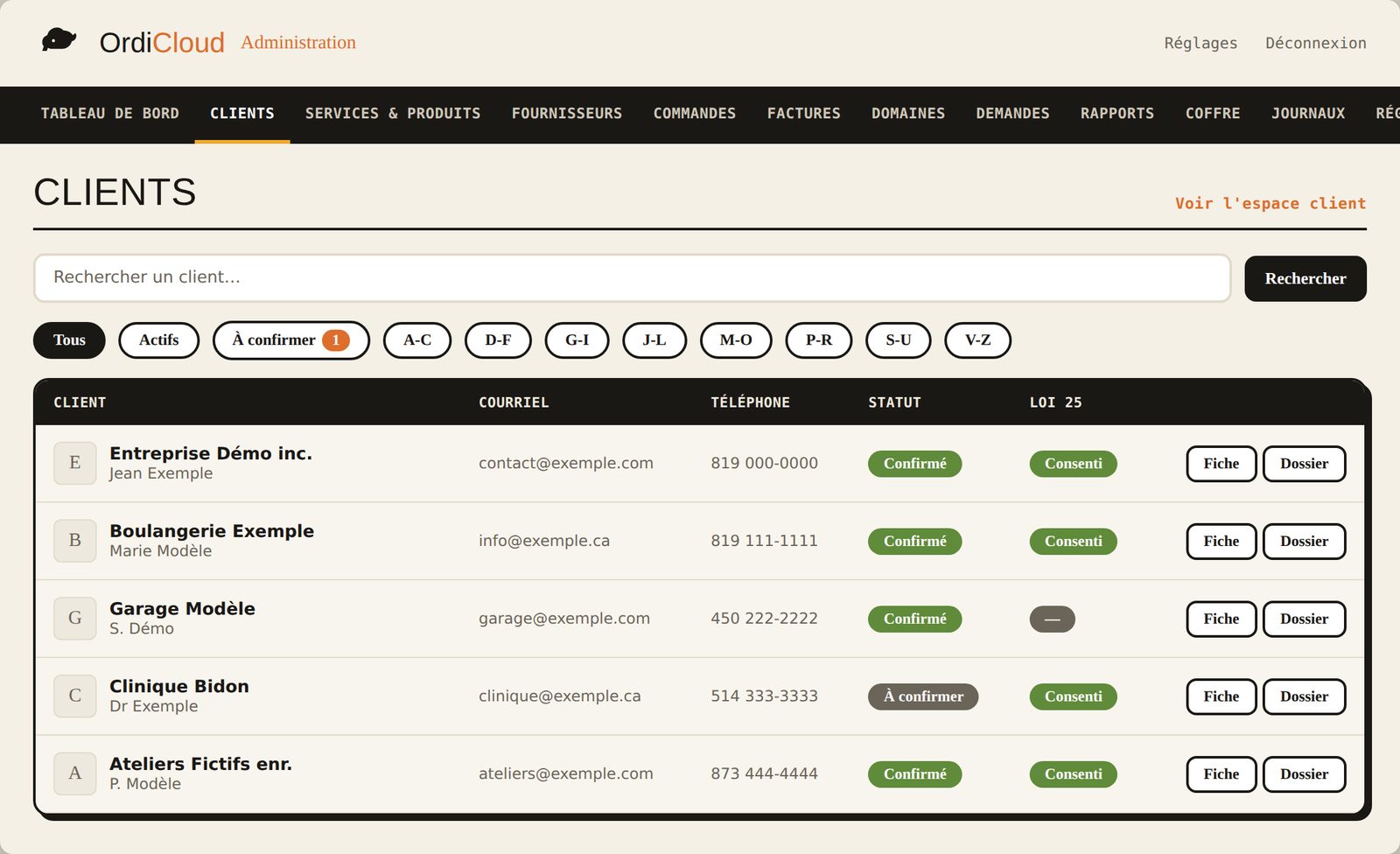Click the OrdiCloud logo icon
The image size is (1400, 854).
pyautogui.click(x=59, y=40)
